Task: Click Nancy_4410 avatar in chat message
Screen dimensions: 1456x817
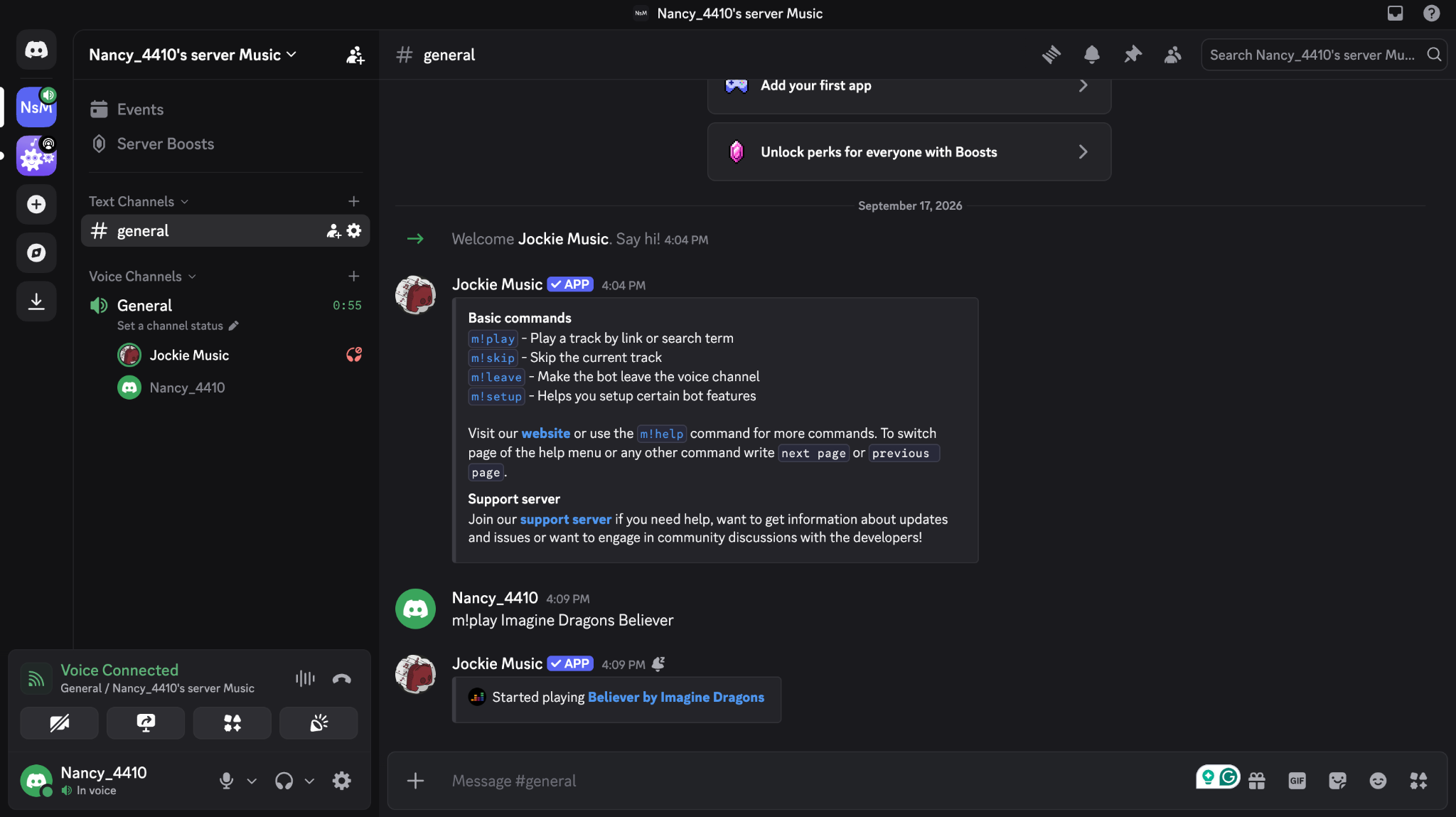Action: (x=415, y=609)
